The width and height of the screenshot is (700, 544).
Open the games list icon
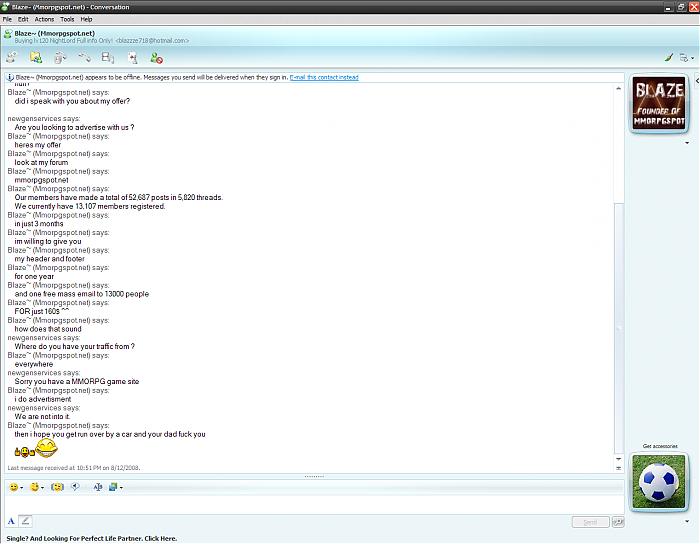pos(133,58)
